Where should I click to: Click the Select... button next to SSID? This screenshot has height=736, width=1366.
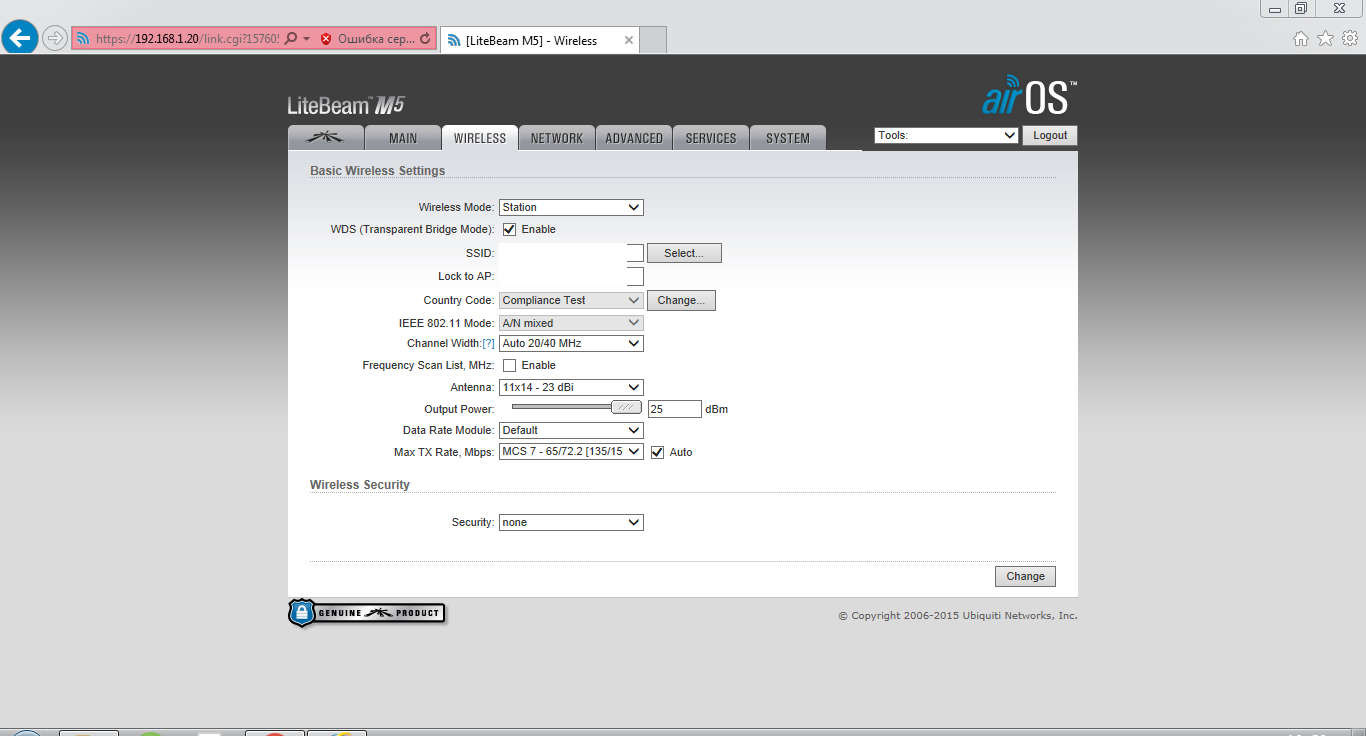click(x=684, y=254)
